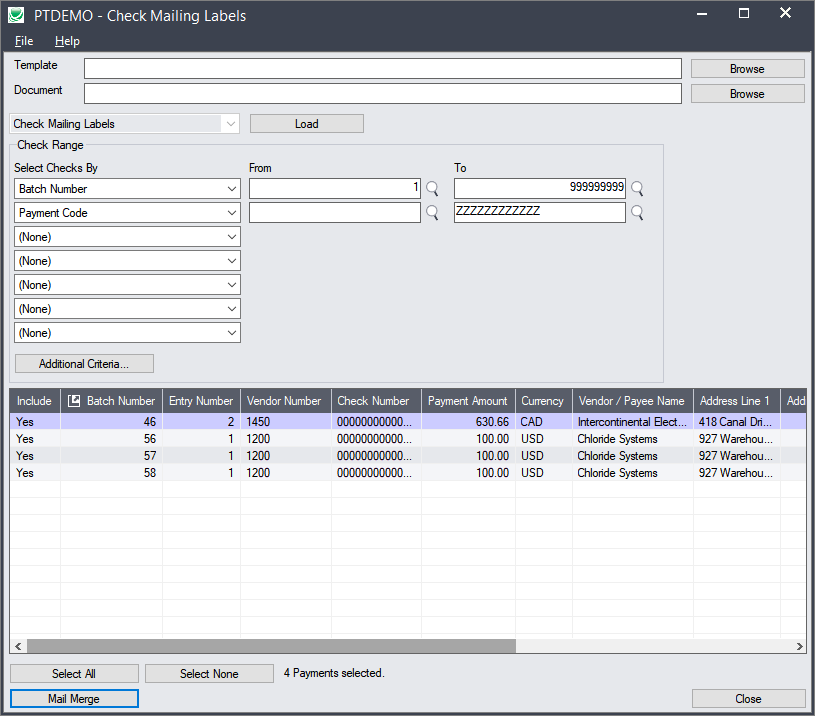Click the Payment Code To field
The width and height of the screenshot is (815, 716).
tap(540, 213)
